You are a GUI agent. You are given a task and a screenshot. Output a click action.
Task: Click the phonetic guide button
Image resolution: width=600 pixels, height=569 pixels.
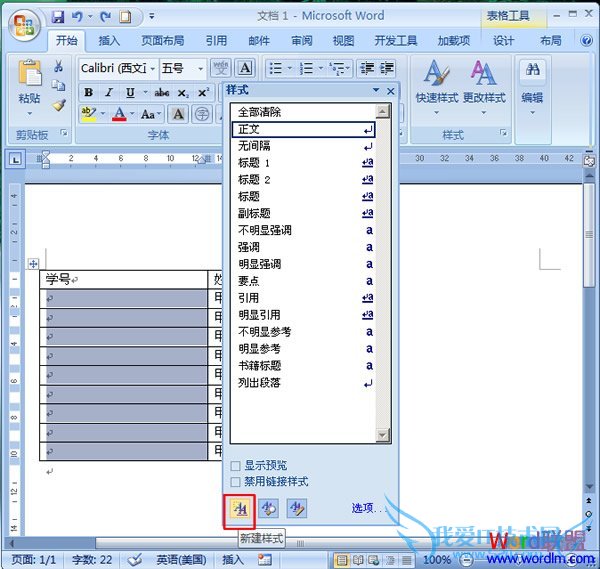click(221, 68)
